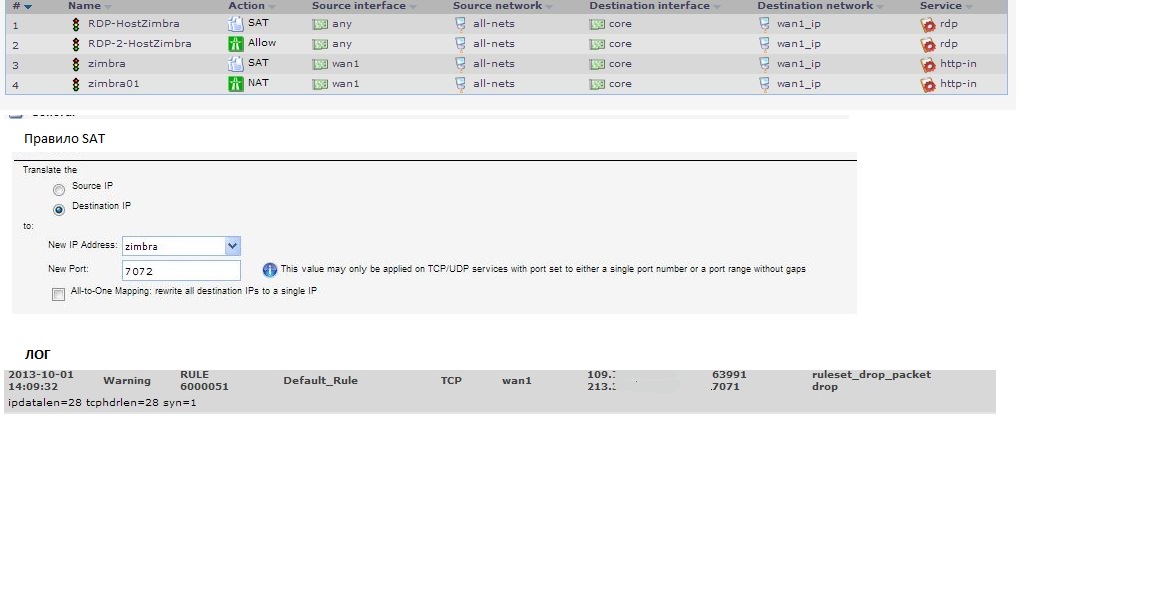The width and height of the screenshot is (1167, 595).
Task: Click the Allow action text in row 2
Action: tap(262, 43)
